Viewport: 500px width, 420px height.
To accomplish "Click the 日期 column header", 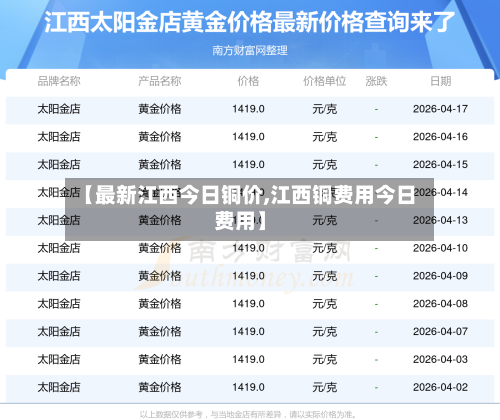I will 441,81.
